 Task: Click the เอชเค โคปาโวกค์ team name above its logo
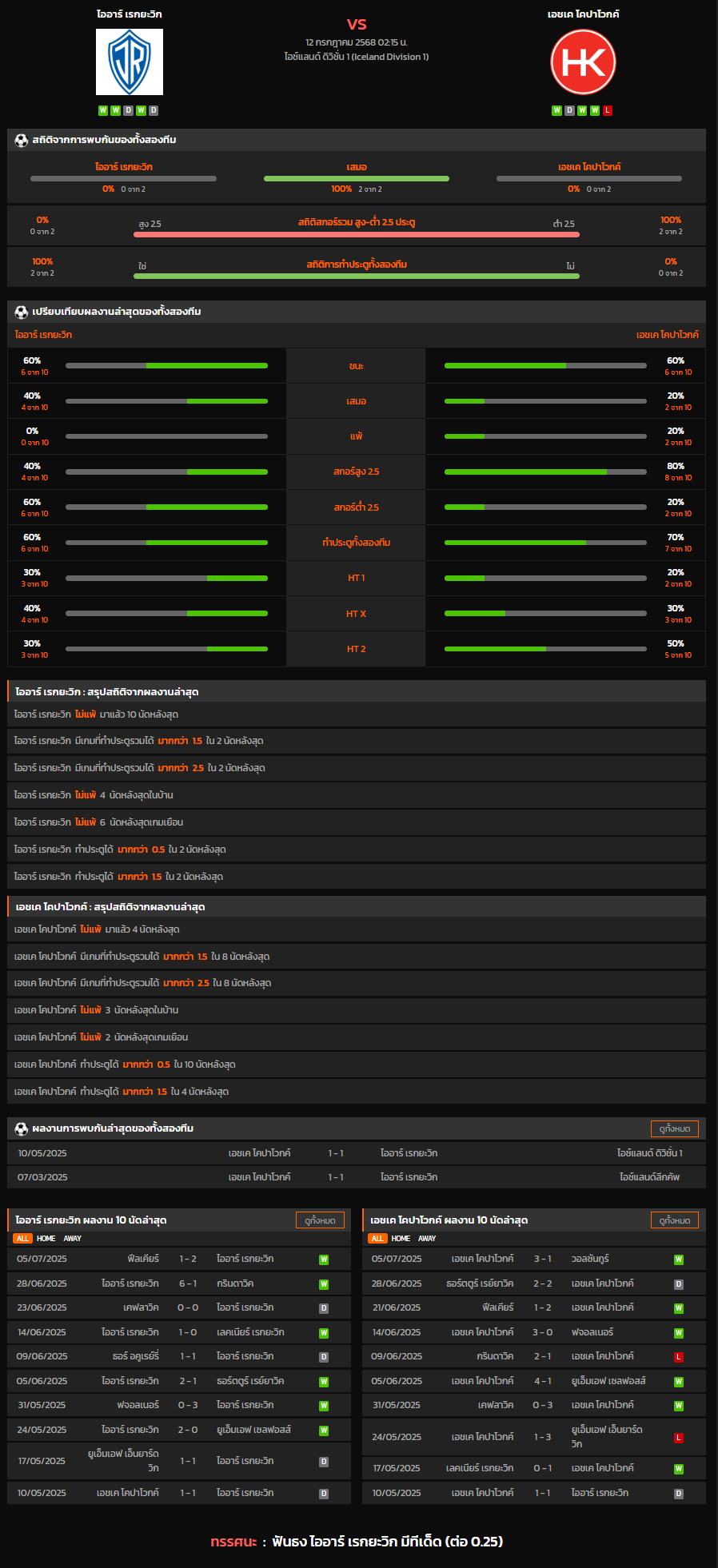[584, 14]
